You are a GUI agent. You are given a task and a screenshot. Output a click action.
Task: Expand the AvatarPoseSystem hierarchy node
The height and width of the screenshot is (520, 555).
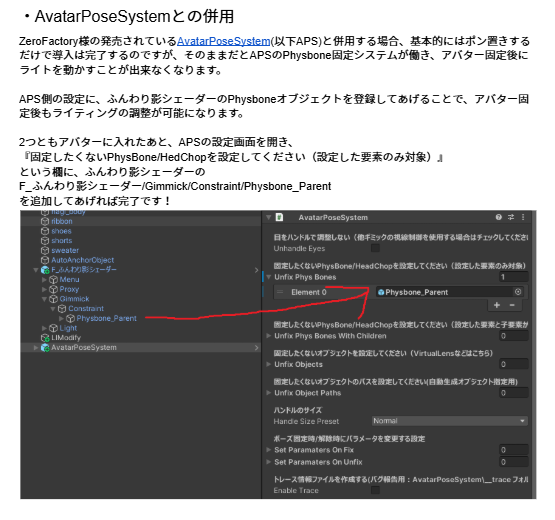36,348
